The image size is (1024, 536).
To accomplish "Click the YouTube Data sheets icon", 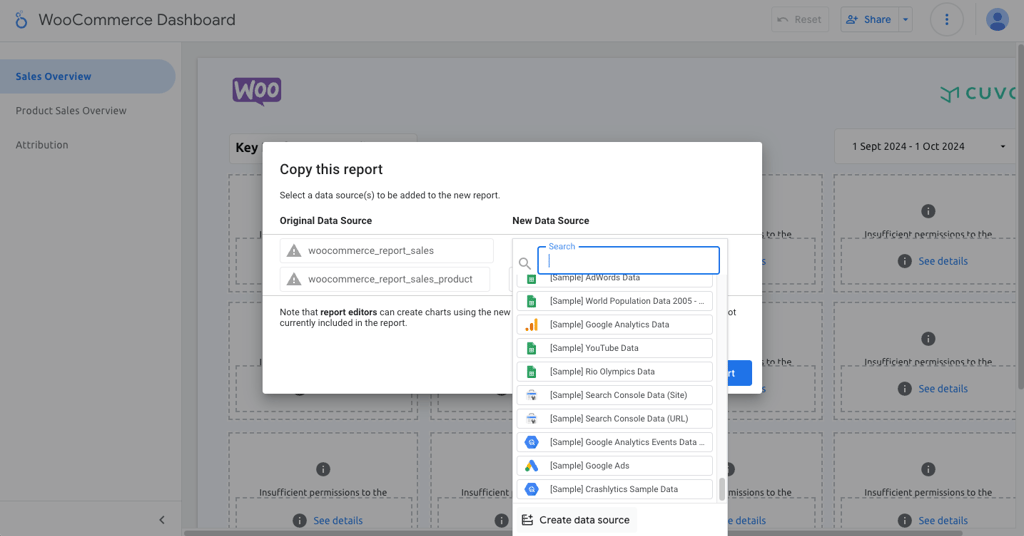I will [x=532, y=348].
